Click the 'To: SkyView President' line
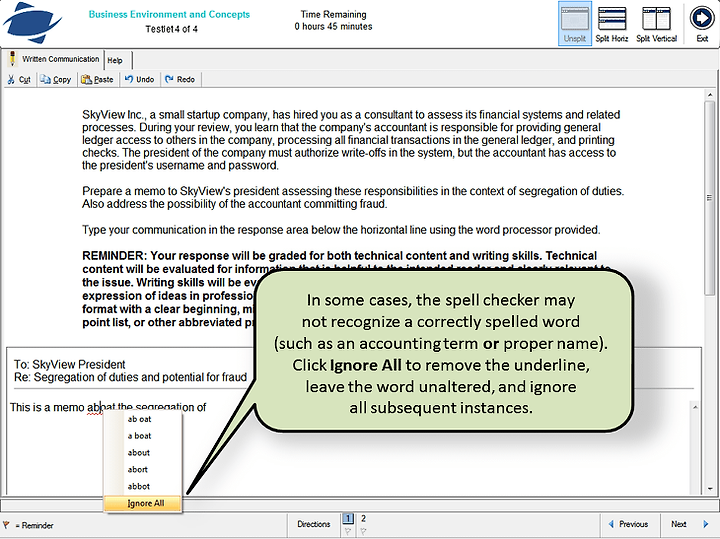 pos(69,365)
